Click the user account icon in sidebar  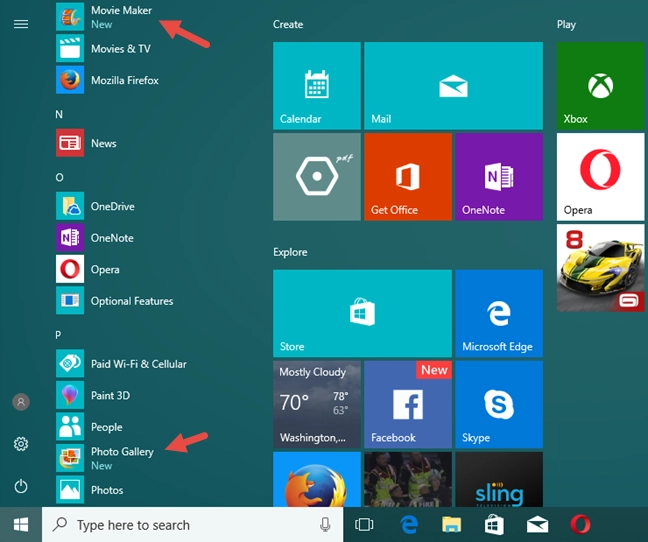(x=21, y=402)
